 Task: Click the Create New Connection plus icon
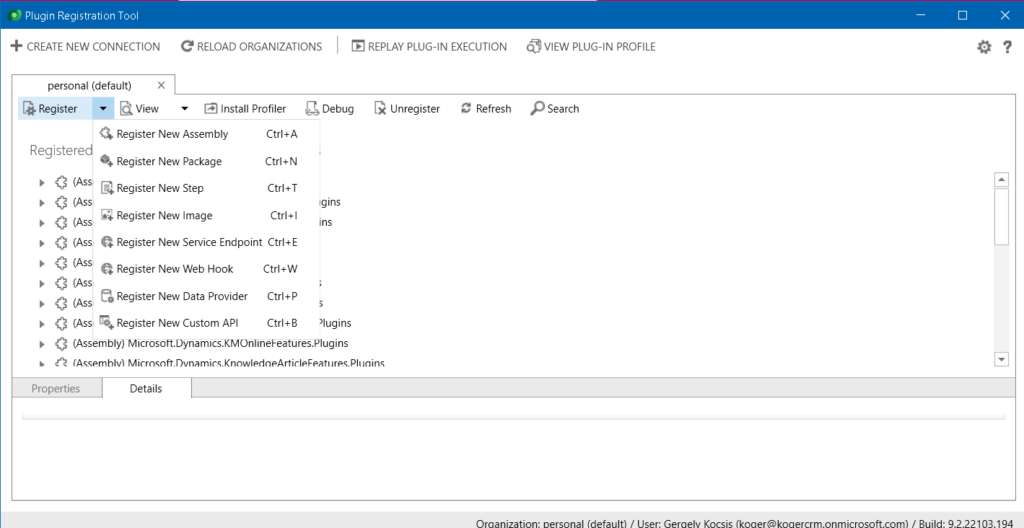(16, 46)
